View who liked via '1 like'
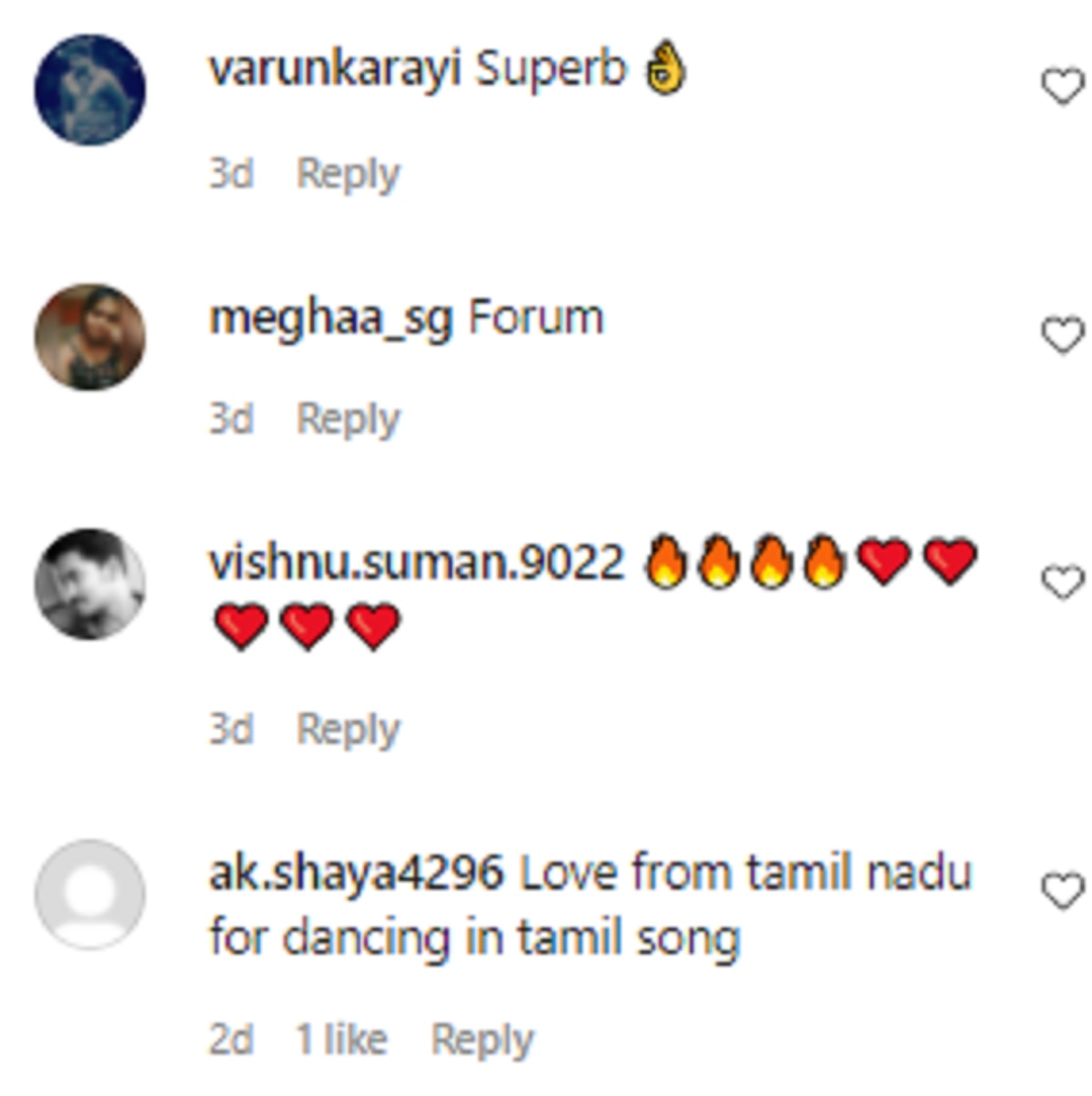 tap(341, 1040)
